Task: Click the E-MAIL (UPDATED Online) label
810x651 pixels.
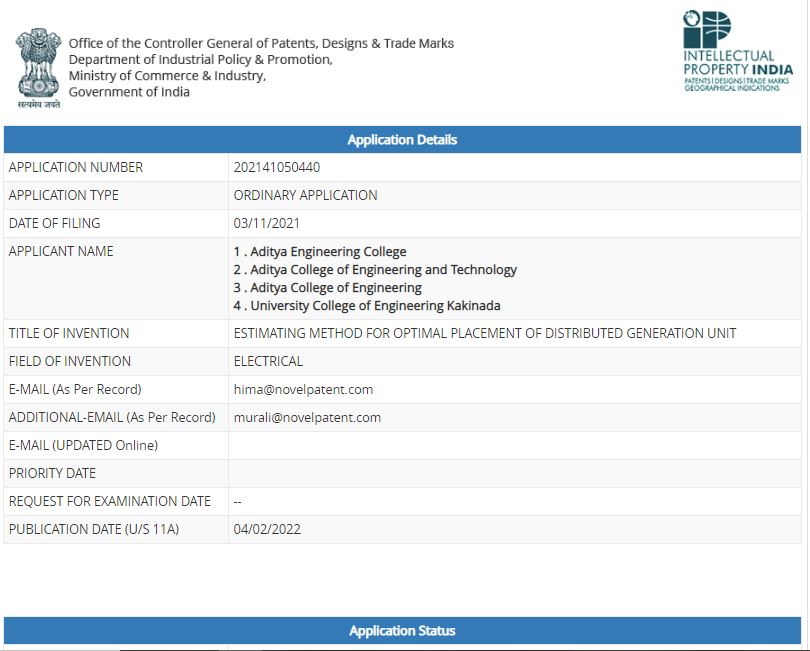Action: click(83, 445)
